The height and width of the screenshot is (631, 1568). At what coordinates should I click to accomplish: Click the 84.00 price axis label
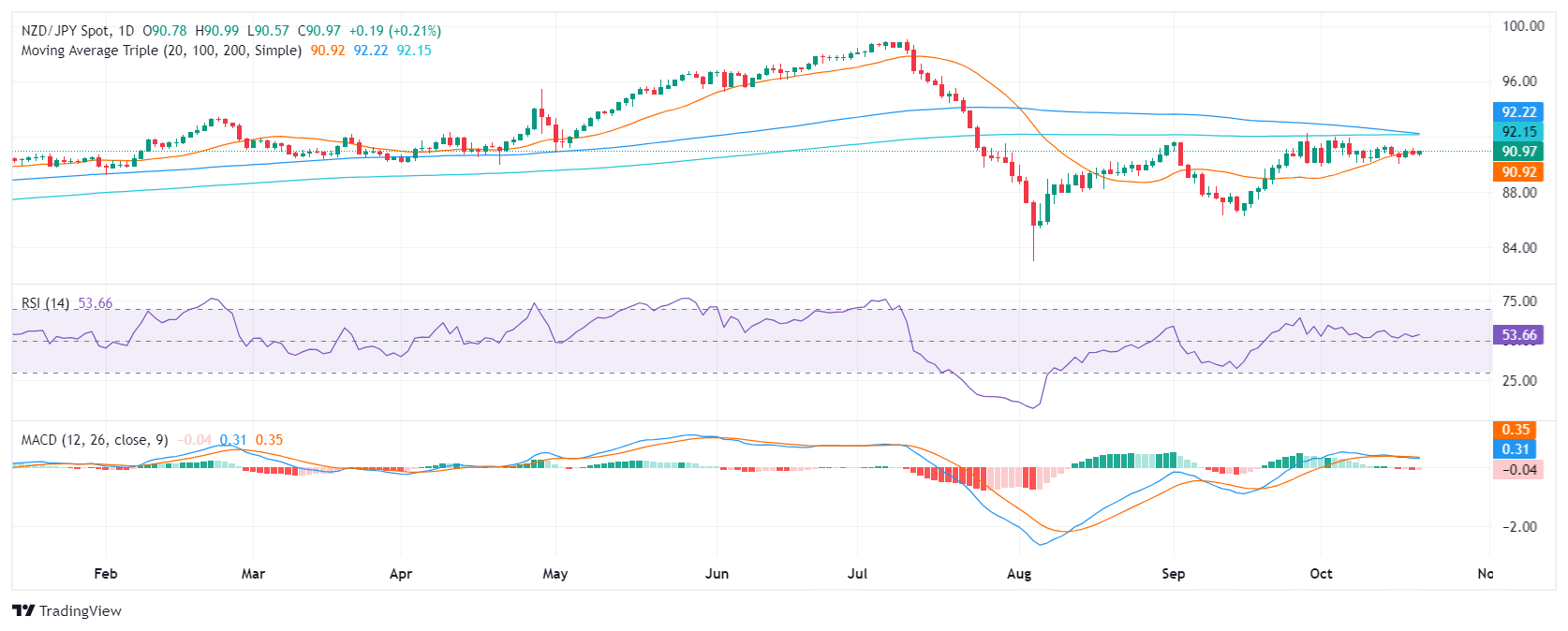tap(1519, 248)
